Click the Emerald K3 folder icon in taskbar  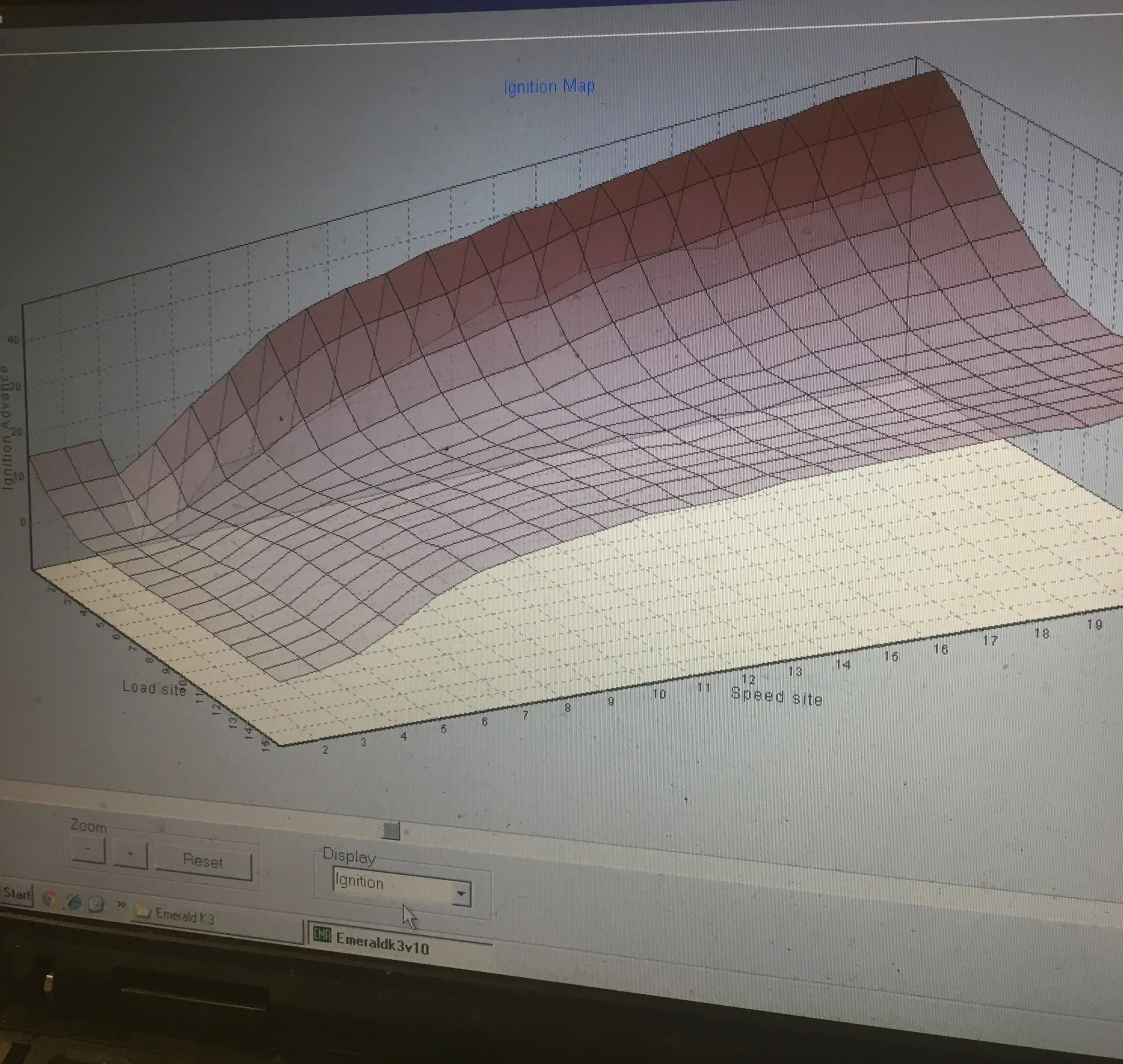[143, 911]
